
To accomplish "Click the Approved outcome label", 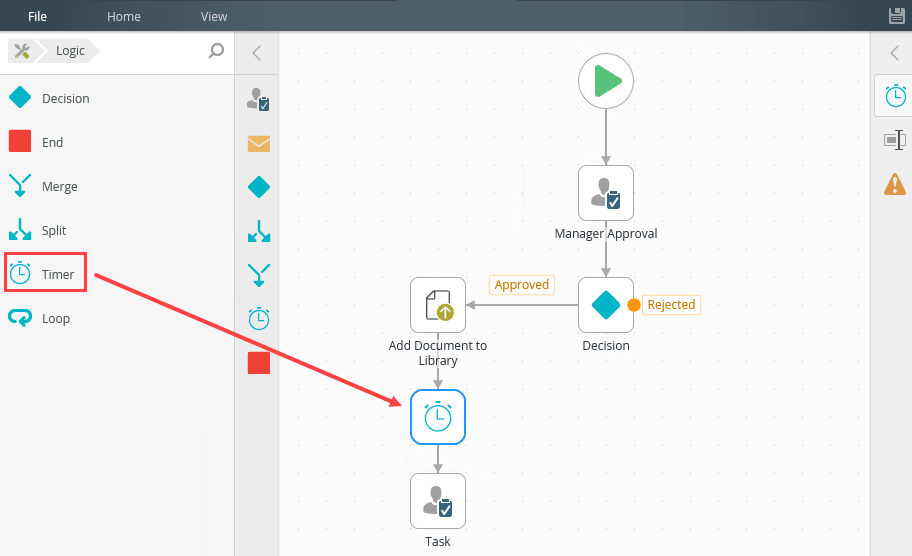I will [522, 285].
